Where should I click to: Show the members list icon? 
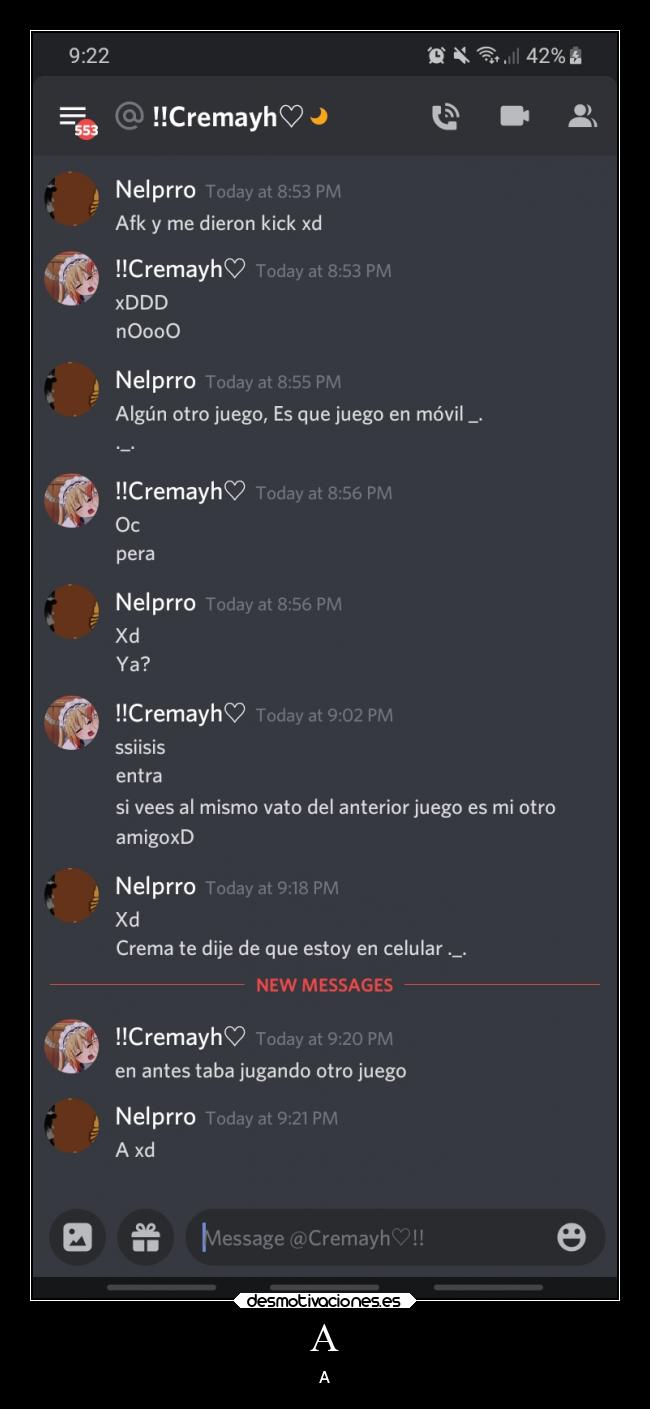tap(582, 116)
